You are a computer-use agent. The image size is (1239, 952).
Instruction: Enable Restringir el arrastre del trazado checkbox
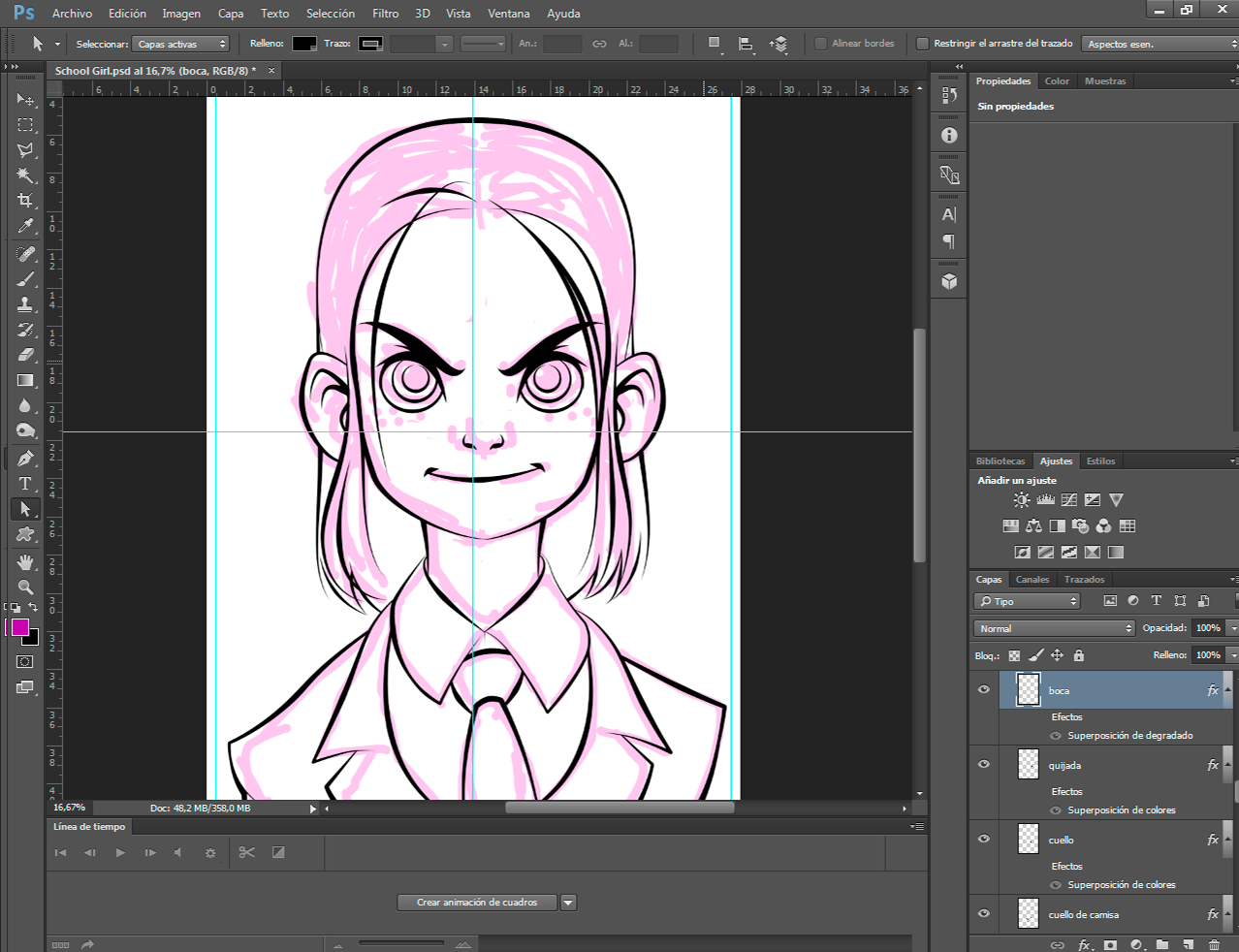coord(923,44)
